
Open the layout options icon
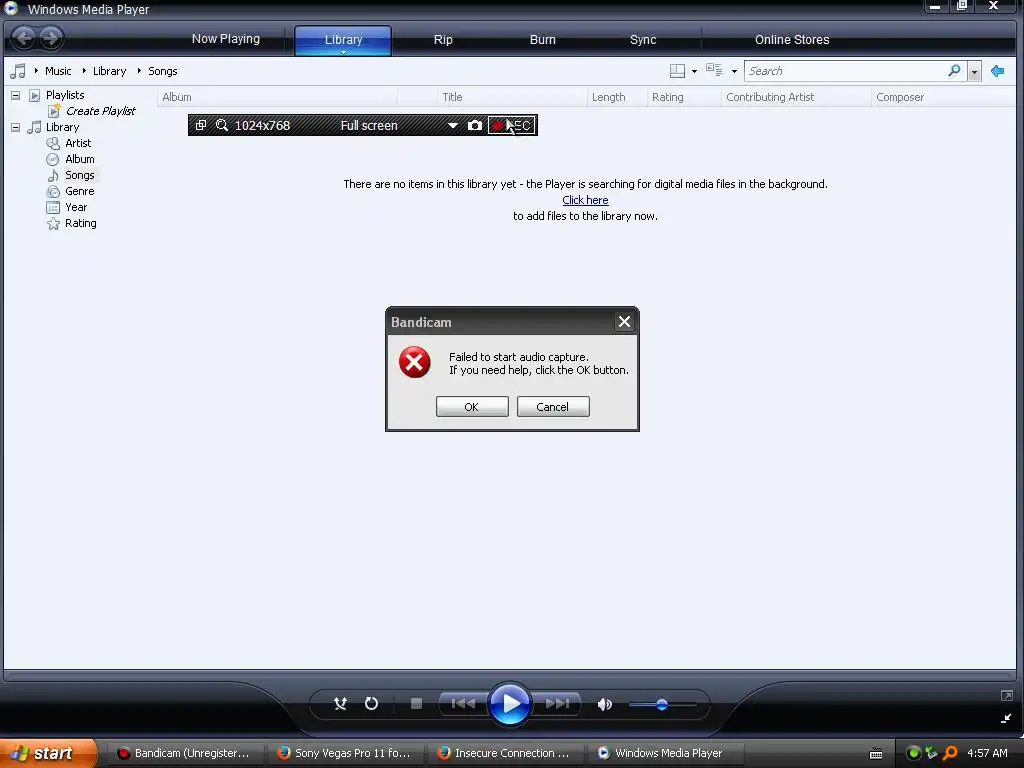click(677, 71)
